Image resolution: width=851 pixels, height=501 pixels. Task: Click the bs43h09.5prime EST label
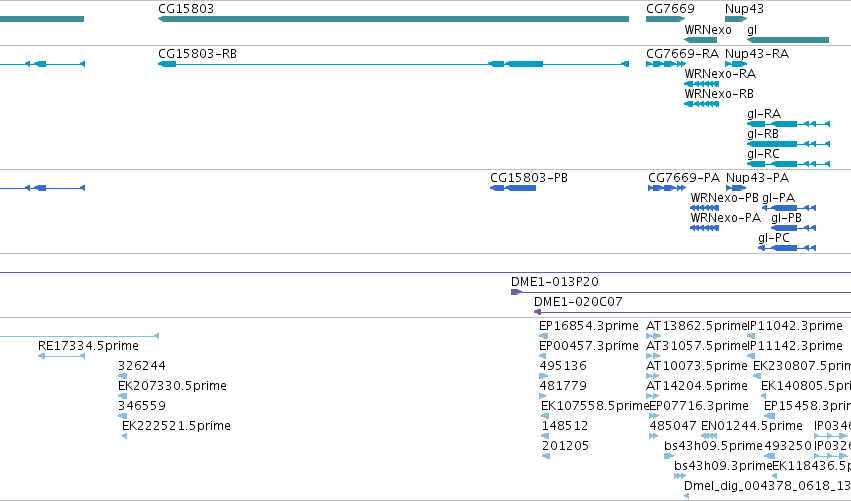(x=713, y=446)
